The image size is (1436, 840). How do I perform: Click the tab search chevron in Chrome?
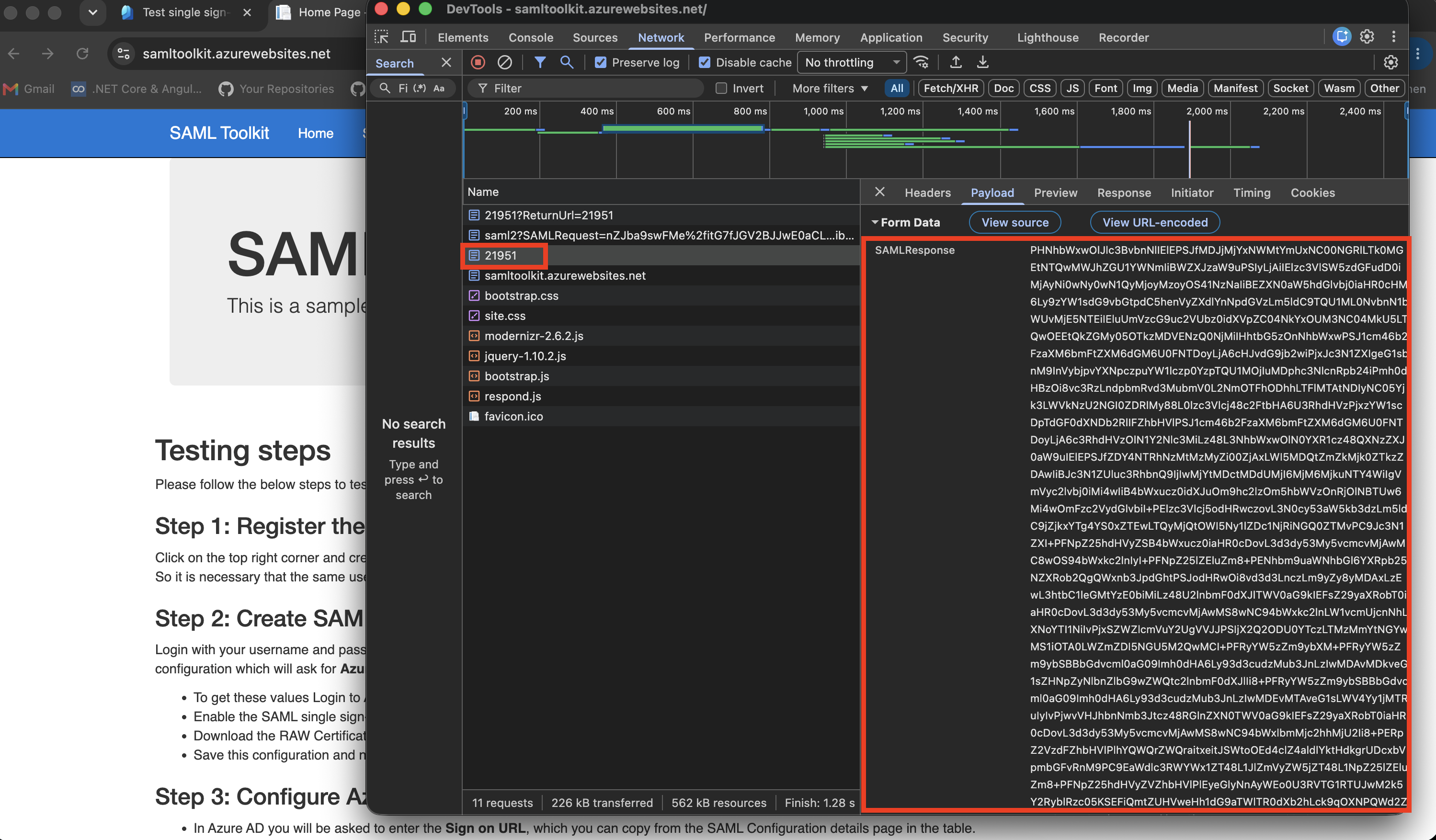click(x=93, y=12)
